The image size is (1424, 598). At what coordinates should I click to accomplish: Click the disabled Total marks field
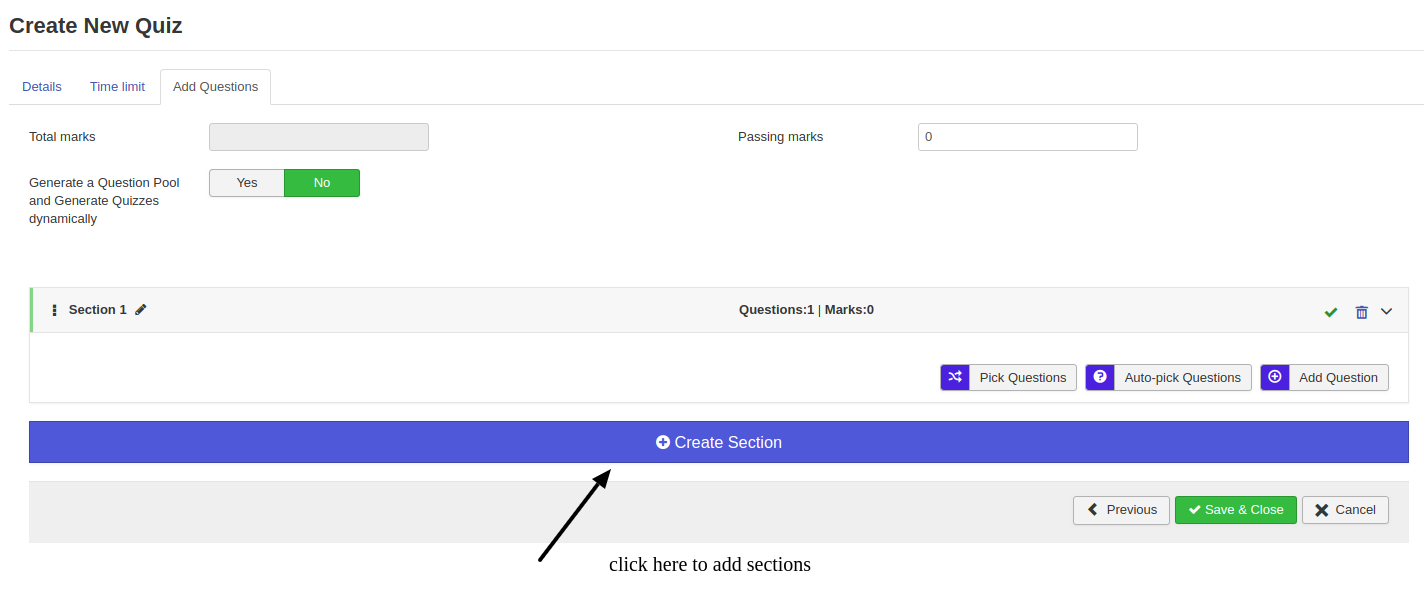[318, 137]
